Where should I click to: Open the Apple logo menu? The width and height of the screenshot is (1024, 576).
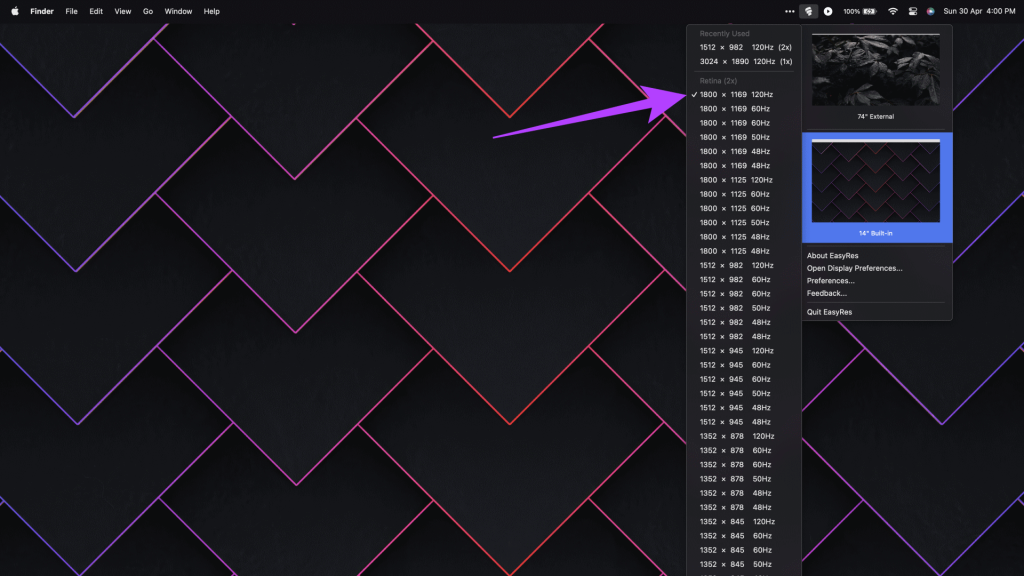(x=15, y=11)
